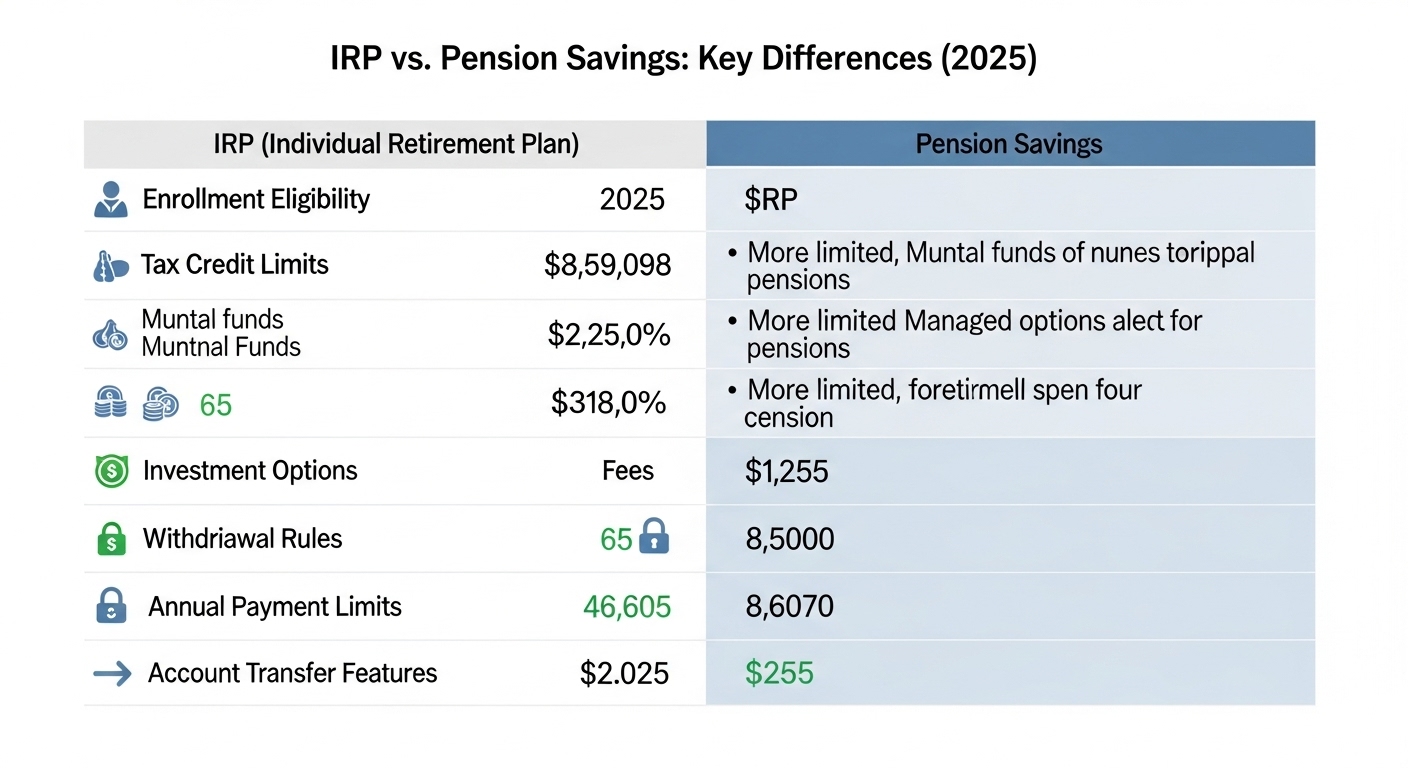Click the icon next to Tax Credit Limits
This screenshot has height=768, width=1408.
[x=110, y=266]
